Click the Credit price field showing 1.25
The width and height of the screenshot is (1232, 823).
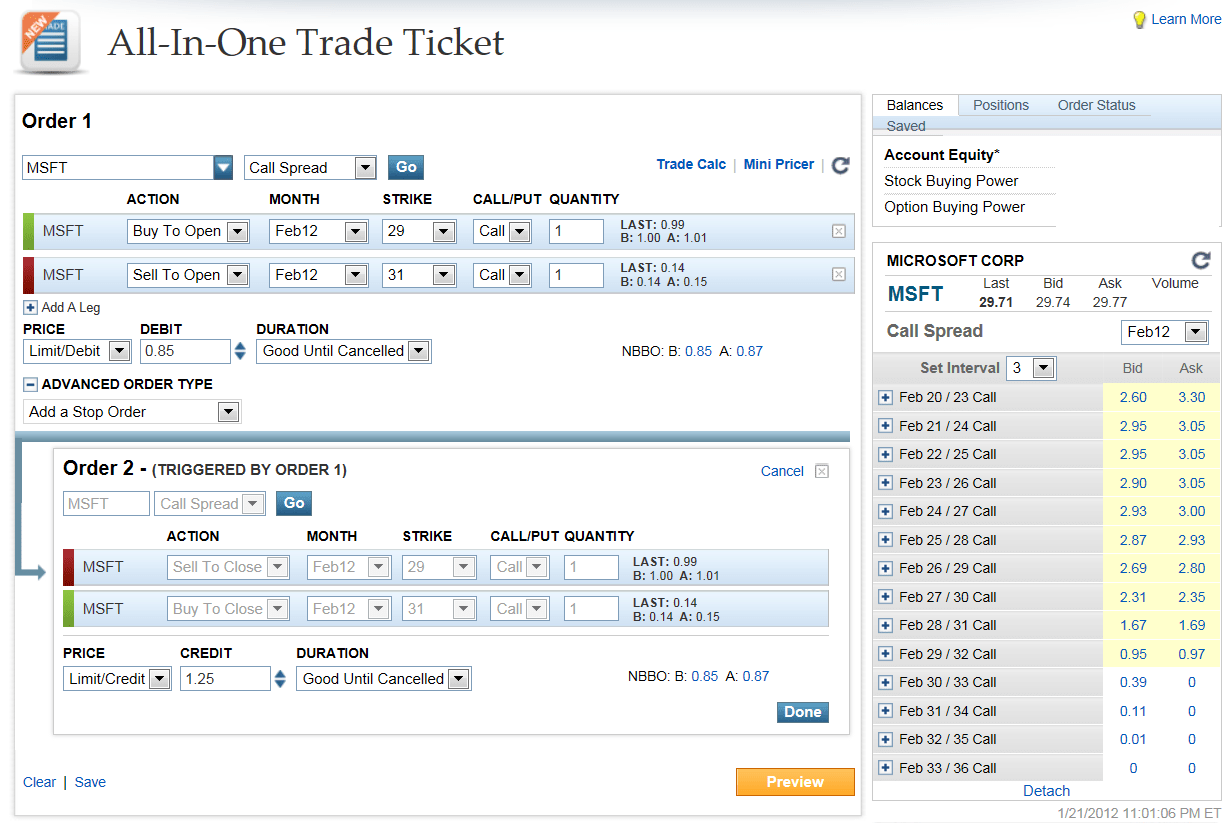tap(225, 679)
